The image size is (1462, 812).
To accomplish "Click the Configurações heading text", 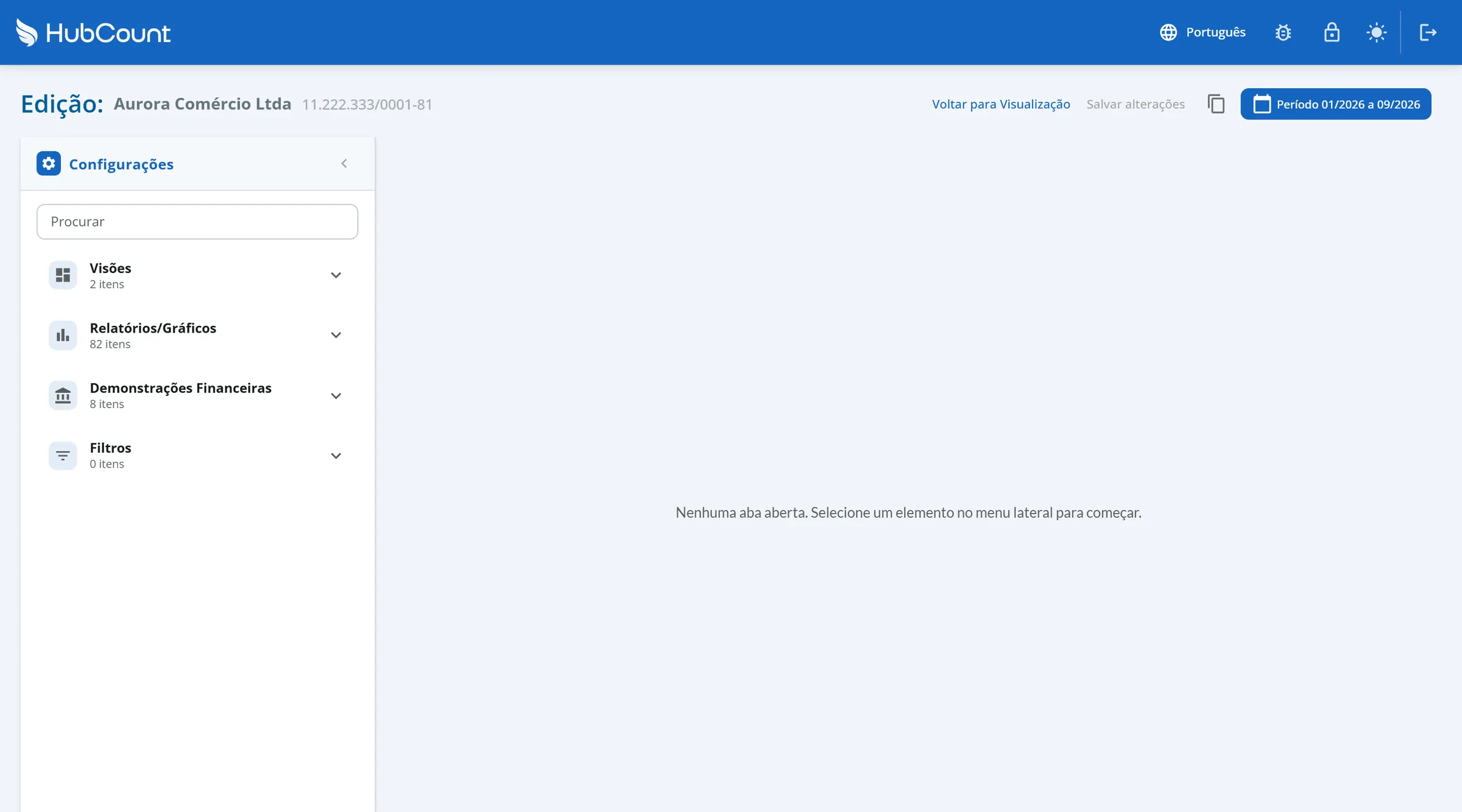I will click(x=121, y=164).
